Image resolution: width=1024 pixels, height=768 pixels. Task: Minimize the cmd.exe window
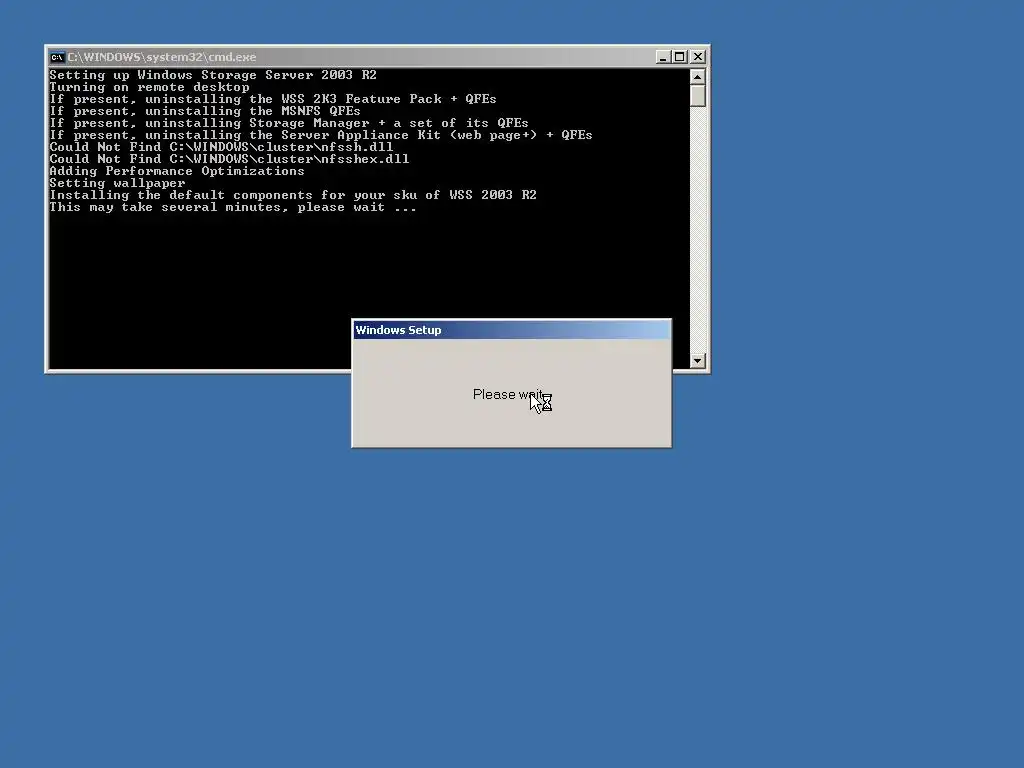point(663,57)
